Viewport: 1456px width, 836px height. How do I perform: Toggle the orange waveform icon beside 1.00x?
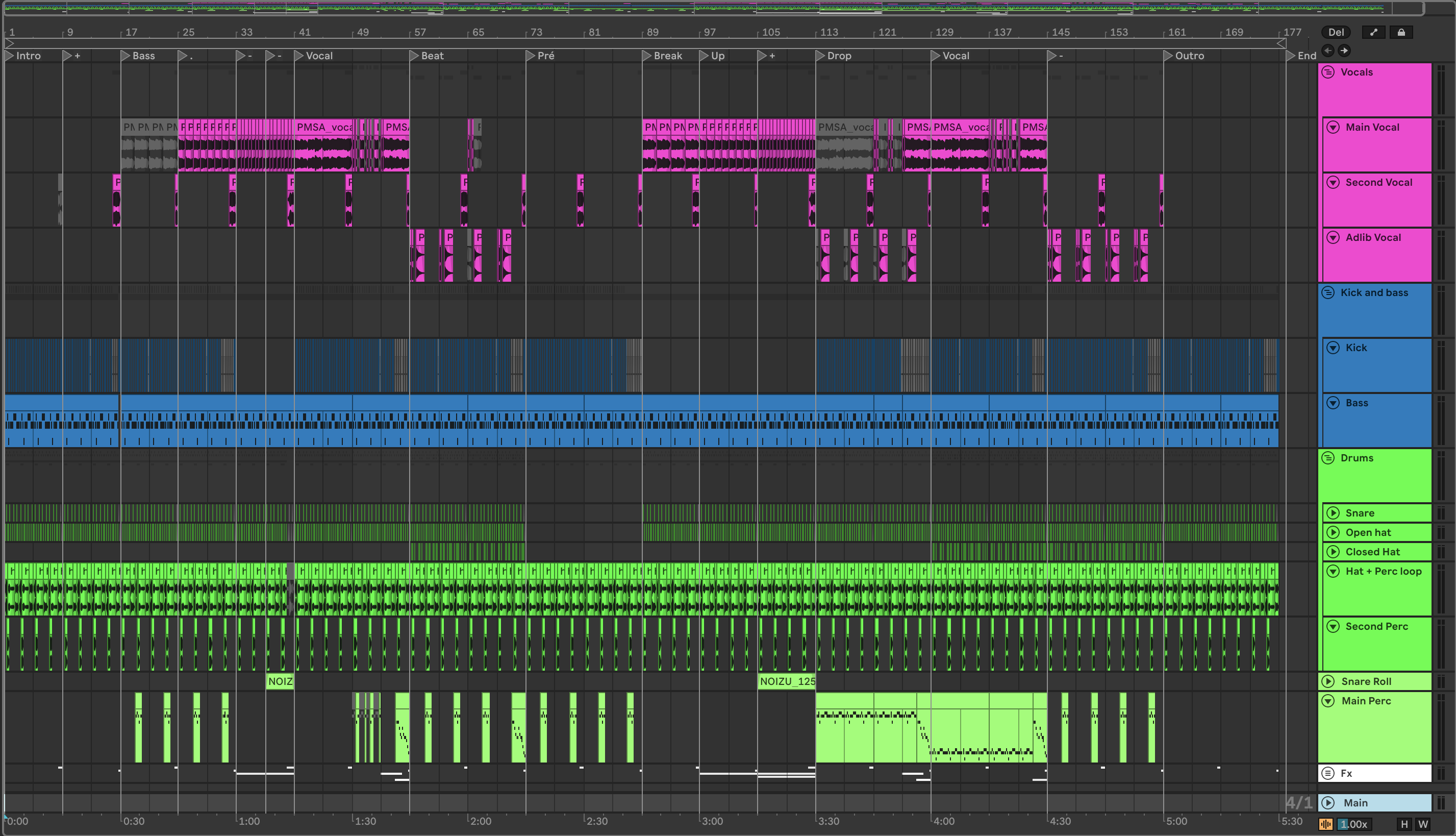[x=1326, y=824]
